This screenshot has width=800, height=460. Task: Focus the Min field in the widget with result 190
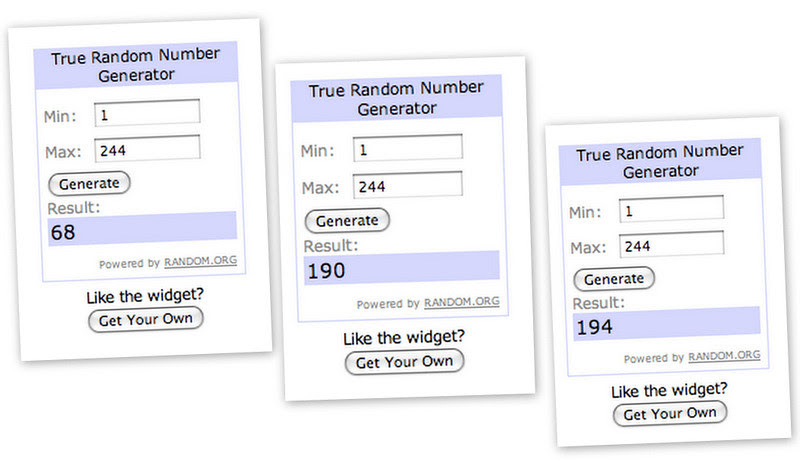click(x=408, y=148)
